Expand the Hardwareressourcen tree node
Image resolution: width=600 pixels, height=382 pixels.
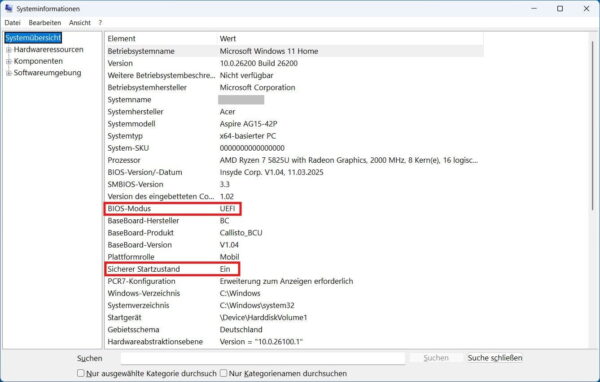(x=8, y=50)
